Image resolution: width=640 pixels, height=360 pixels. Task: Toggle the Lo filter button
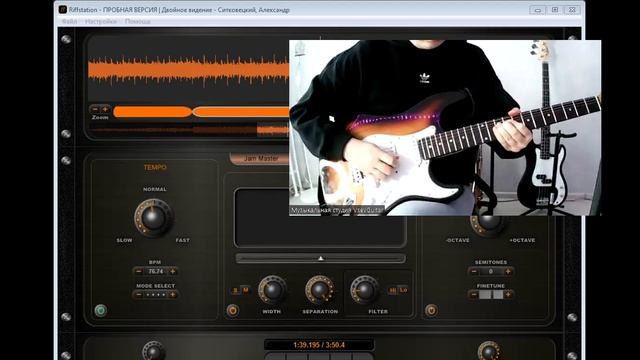pyautogui.click(x=403, y=290)
